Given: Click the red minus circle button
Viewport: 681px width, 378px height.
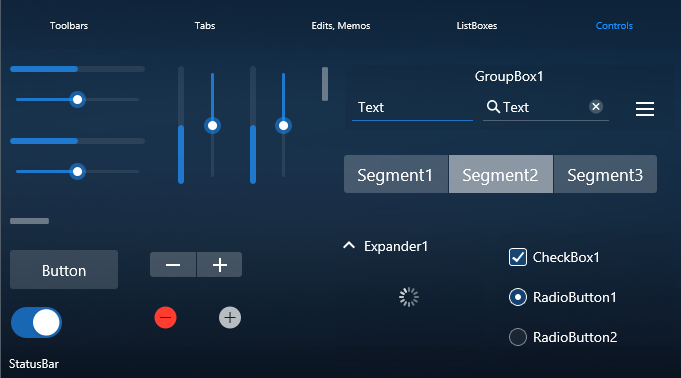Looking at the screenshot, I should coord(165,318).
